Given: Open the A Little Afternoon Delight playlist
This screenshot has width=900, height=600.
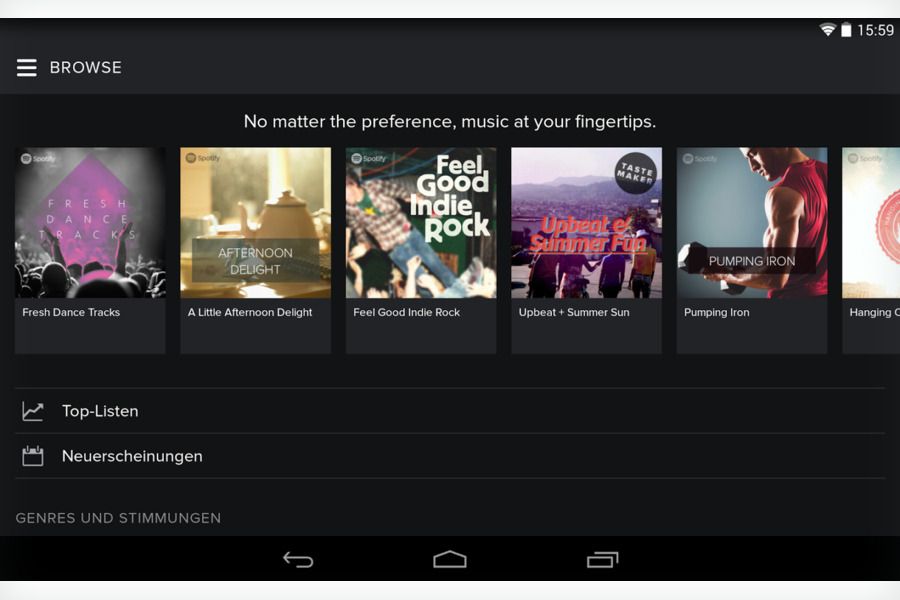Looking at the screenshot, I should [x=255, y=222].
